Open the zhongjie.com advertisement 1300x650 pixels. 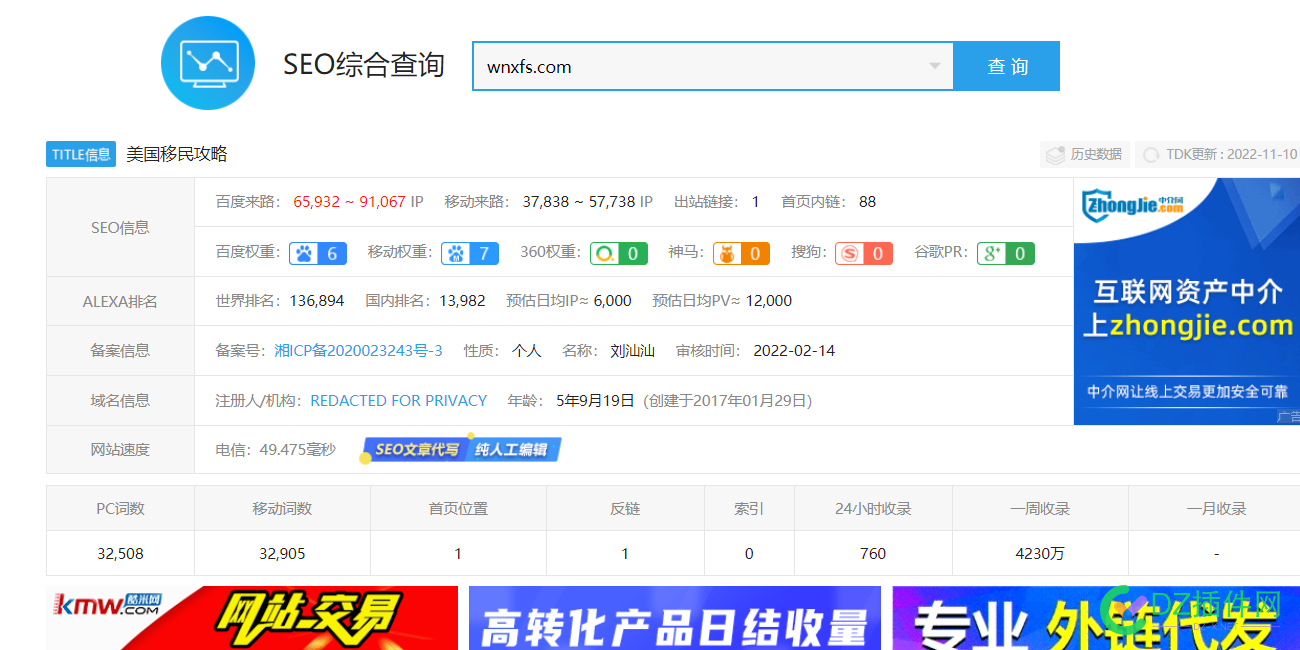(x=1187, y=301)
